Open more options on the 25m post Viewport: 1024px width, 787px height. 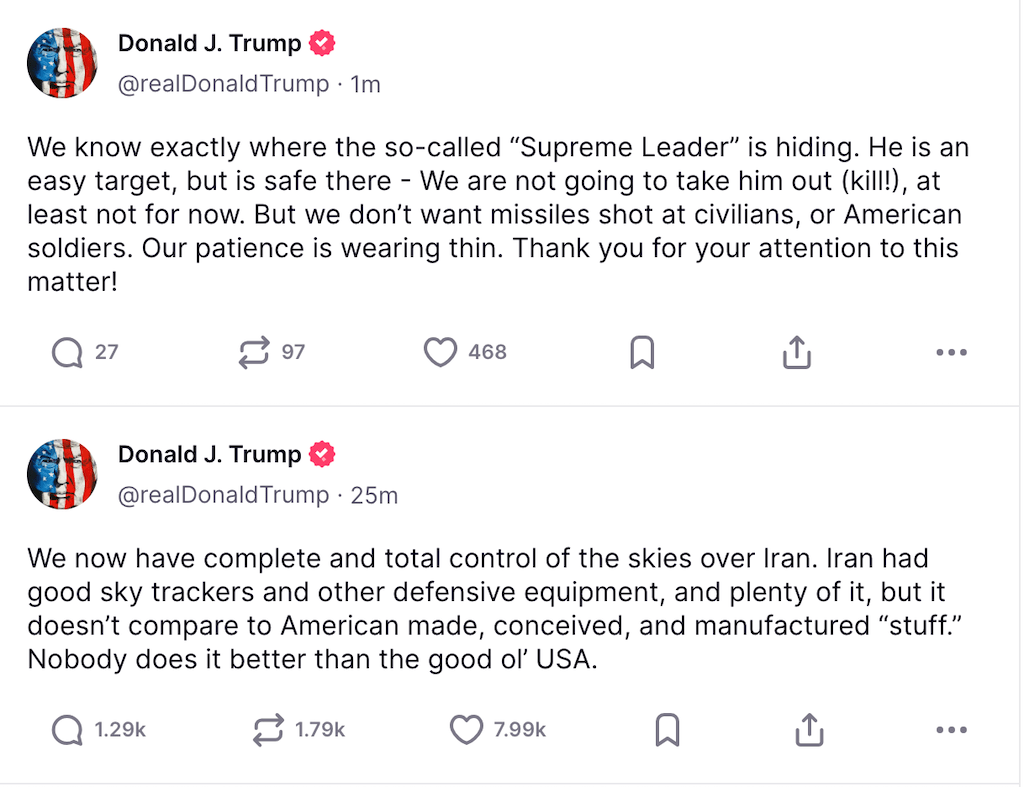pos(951,730)
